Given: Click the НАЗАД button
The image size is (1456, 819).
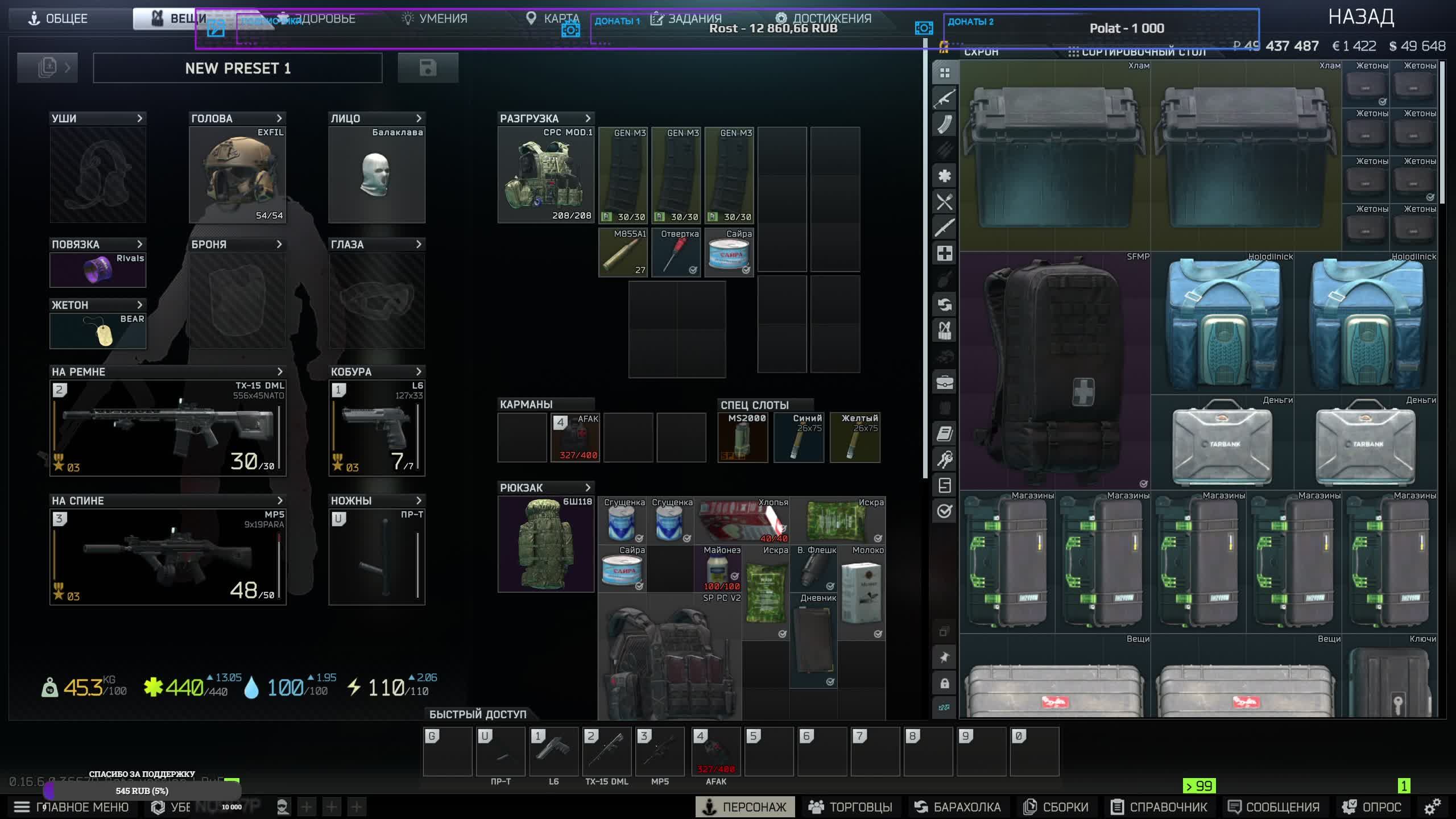Looking at the screenshot, I should 1360,18.
